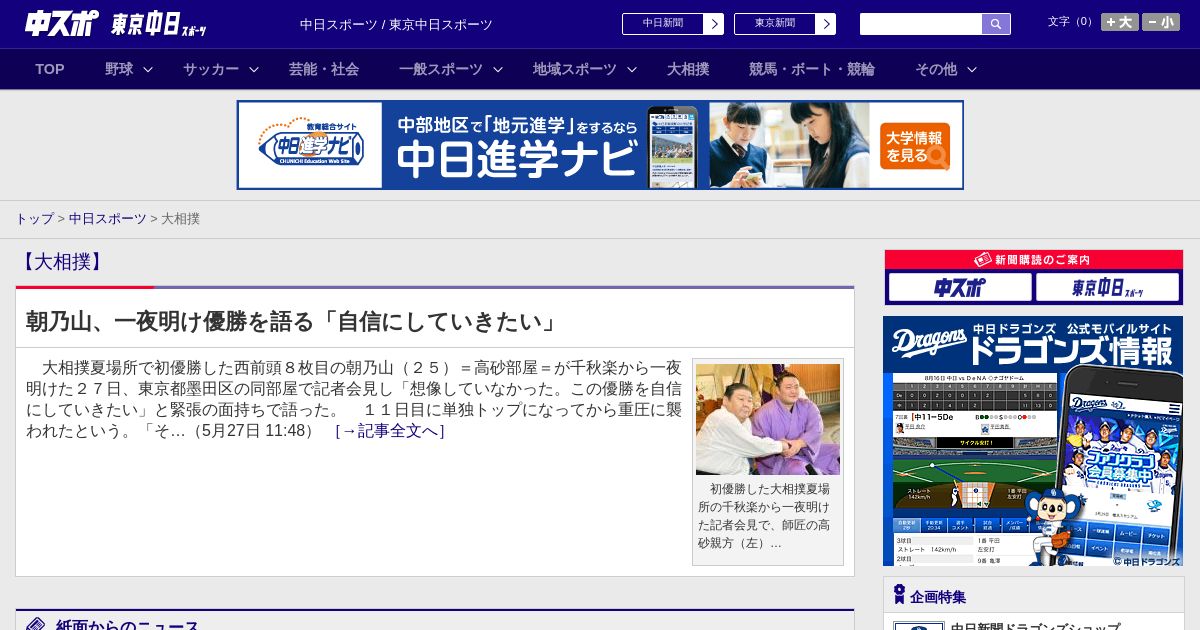The height and width of the screenshot is (630, 1200).
Task: Click the arrow next to 中日新聞
Action: click(x=713, y=24)
